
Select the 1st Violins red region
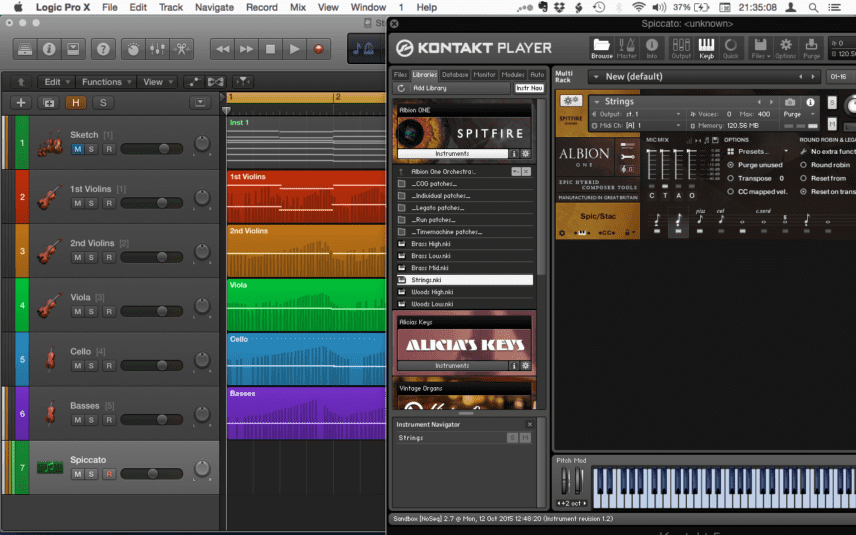click(306, 197)
